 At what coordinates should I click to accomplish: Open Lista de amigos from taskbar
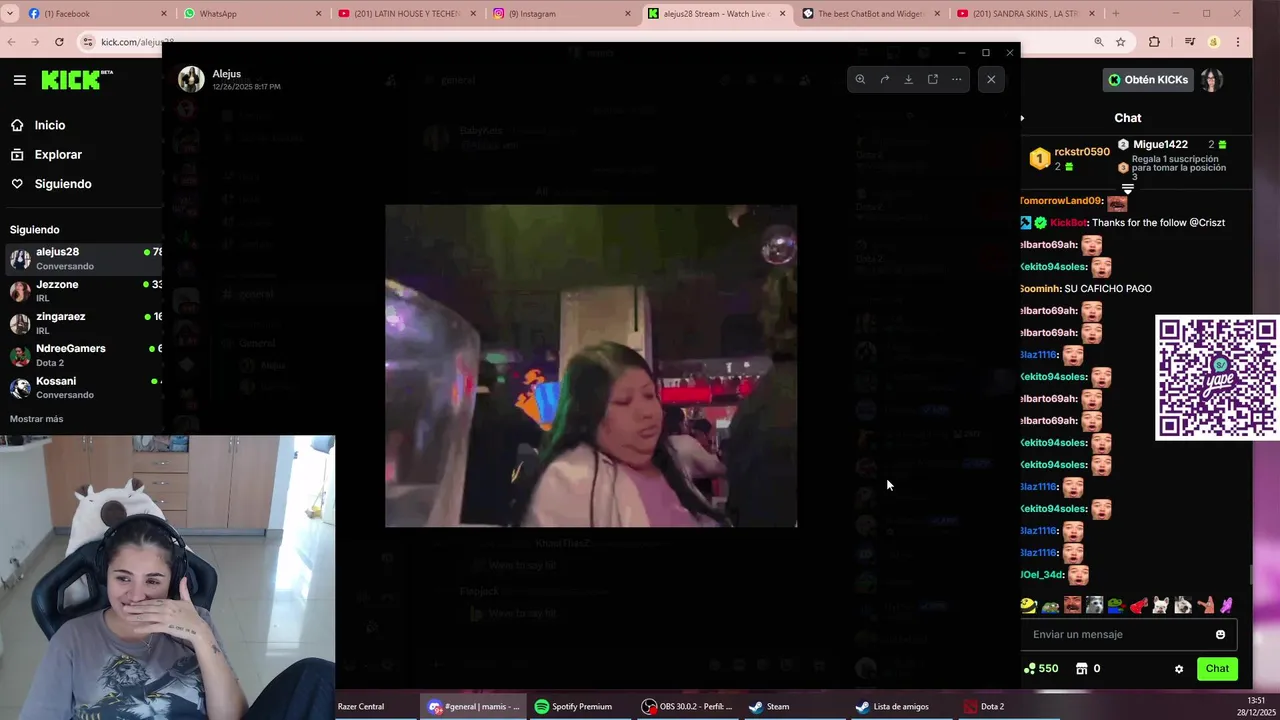(900, 706)
